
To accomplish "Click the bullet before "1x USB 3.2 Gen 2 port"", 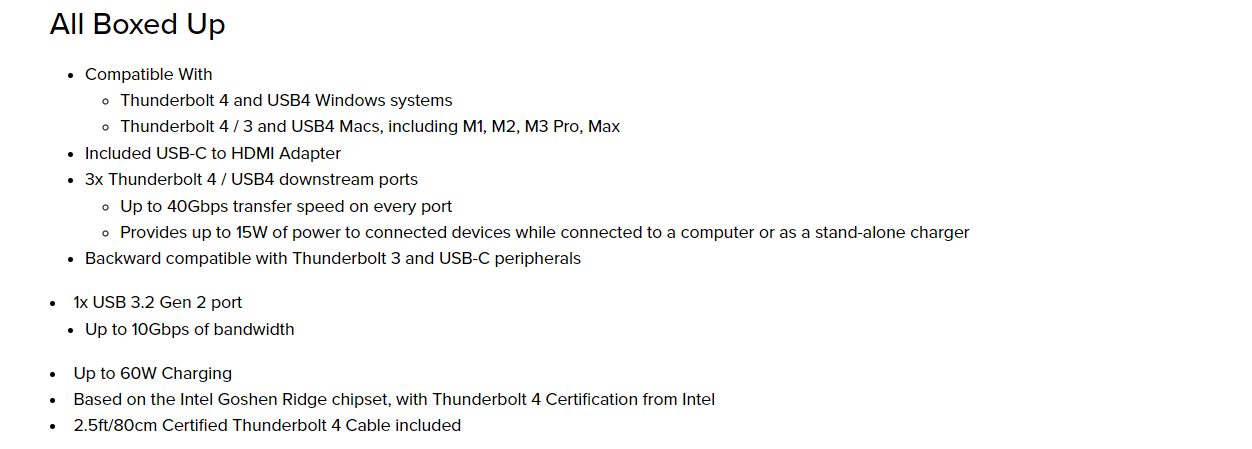I will [x=53, y=303].
